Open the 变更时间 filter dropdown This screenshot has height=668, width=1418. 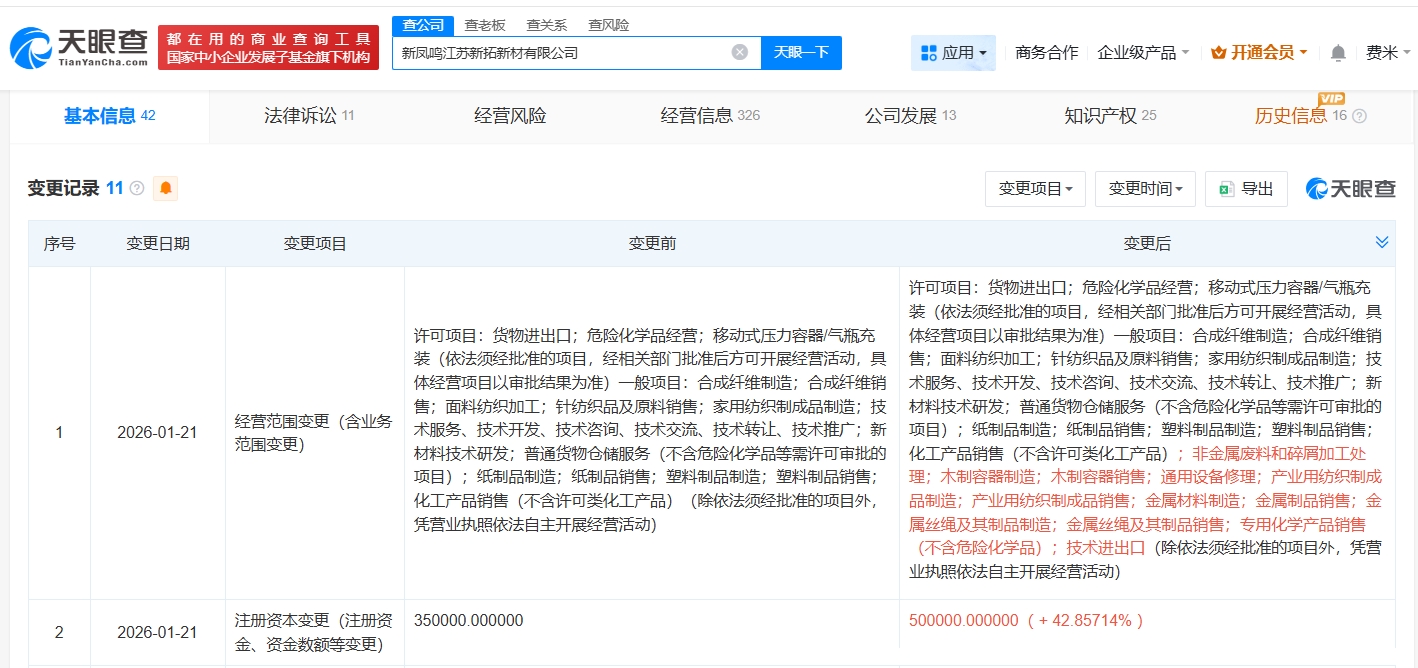pyautogui.click(x=1145, y=189)
